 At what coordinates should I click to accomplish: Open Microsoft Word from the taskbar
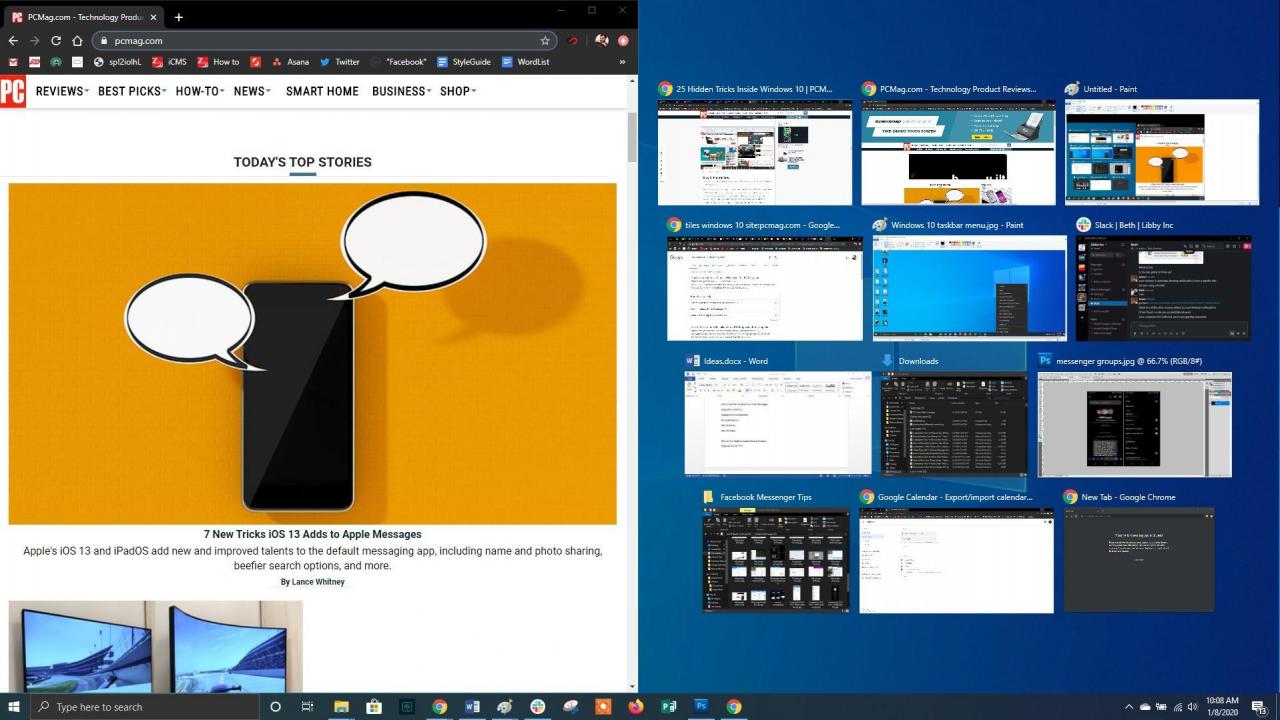click(471, 707)
